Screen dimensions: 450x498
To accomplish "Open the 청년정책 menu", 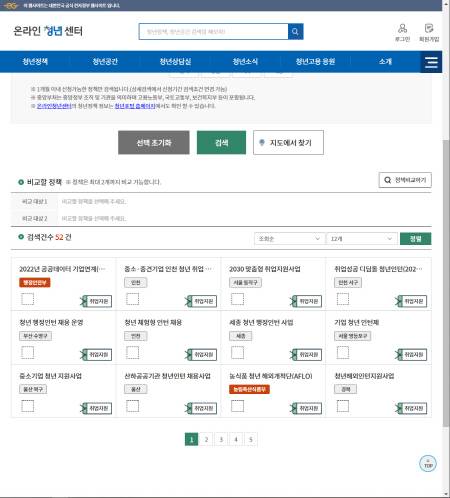I will [x=35, y=62].
